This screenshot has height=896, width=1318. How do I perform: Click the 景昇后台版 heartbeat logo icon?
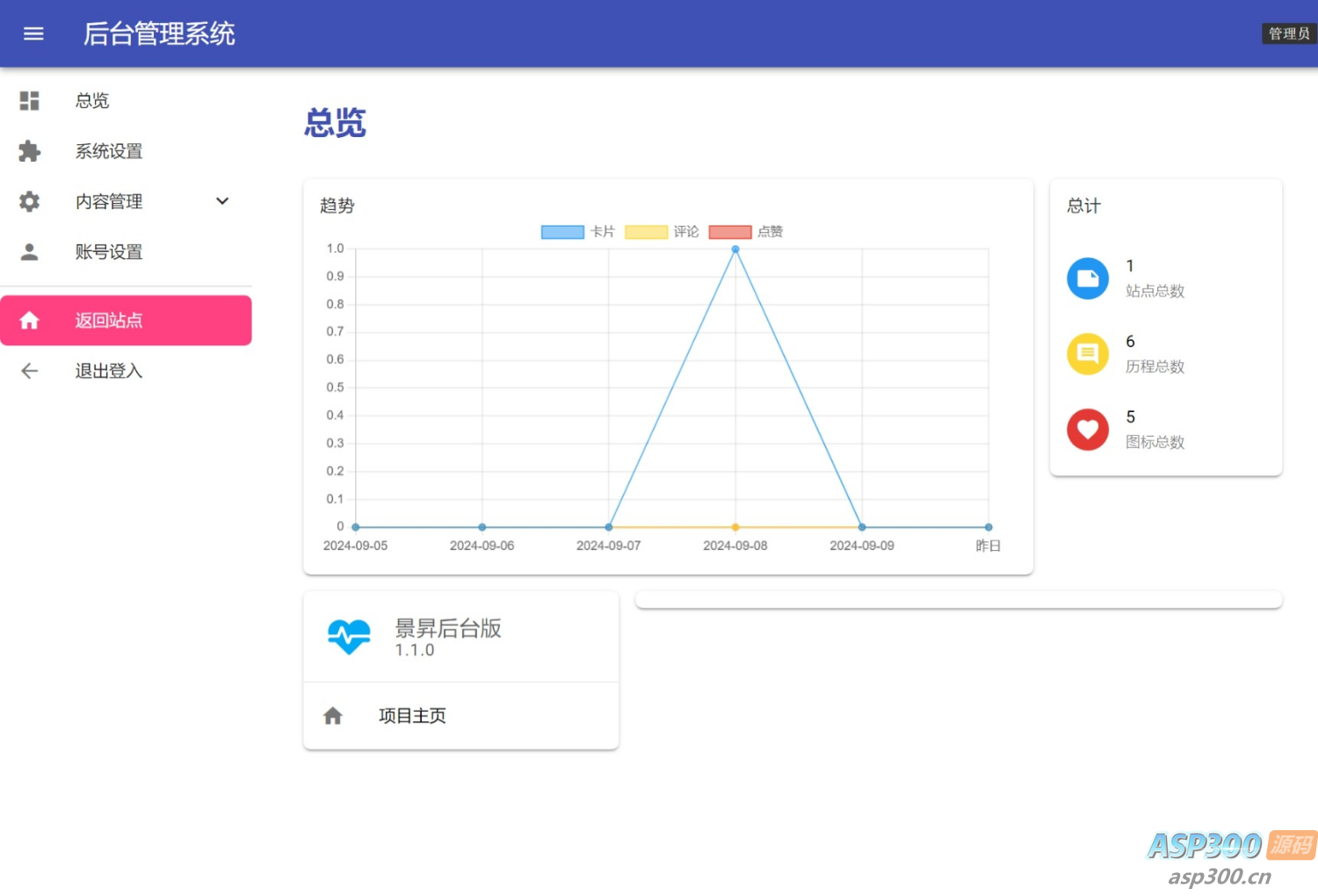coord(349,636)
